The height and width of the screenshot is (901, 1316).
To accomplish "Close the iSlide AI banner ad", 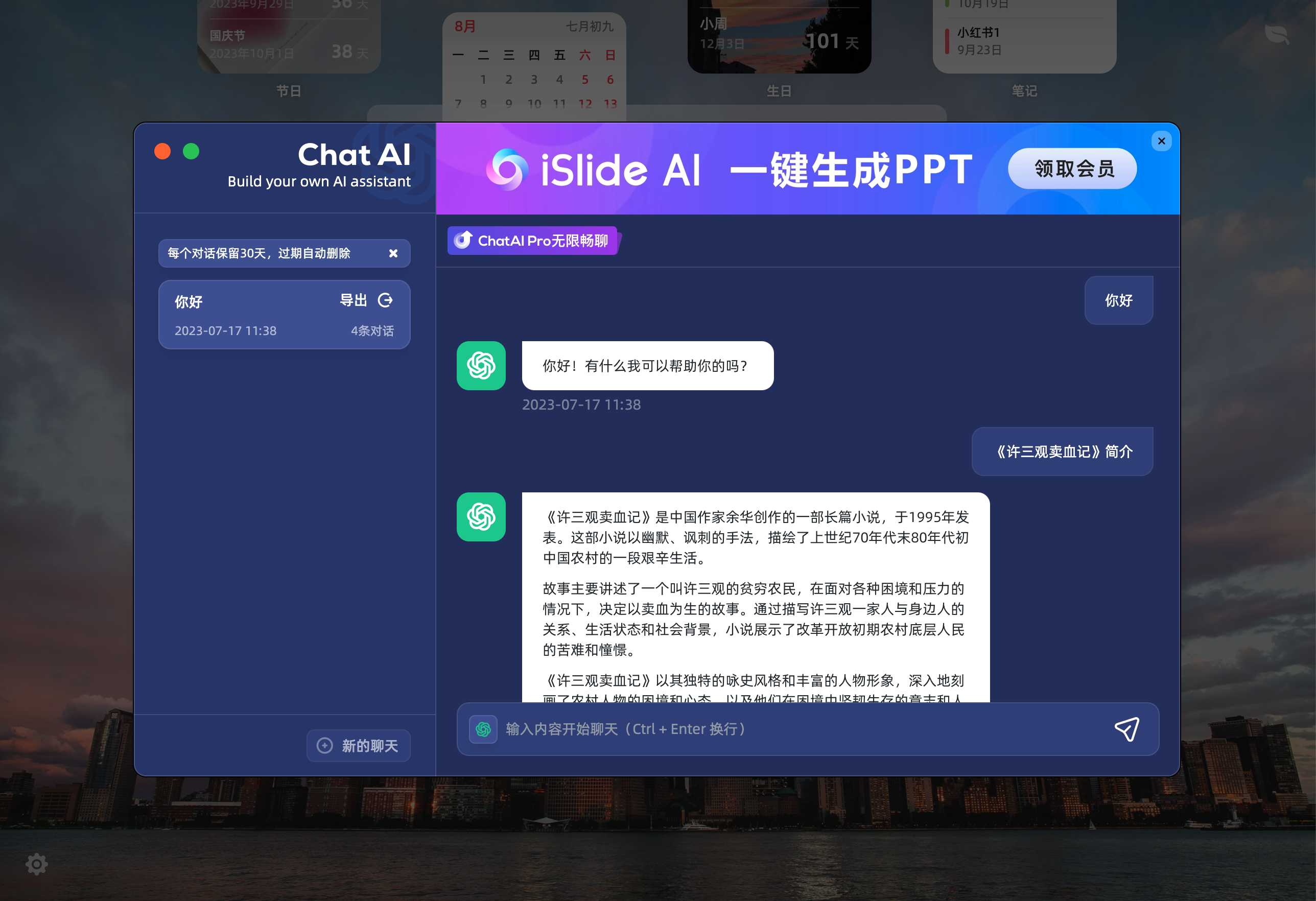I will point(1161,141).
